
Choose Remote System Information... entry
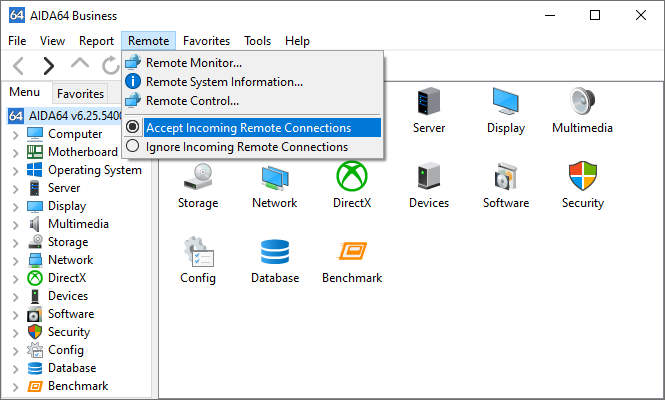(x=253, y=82)
